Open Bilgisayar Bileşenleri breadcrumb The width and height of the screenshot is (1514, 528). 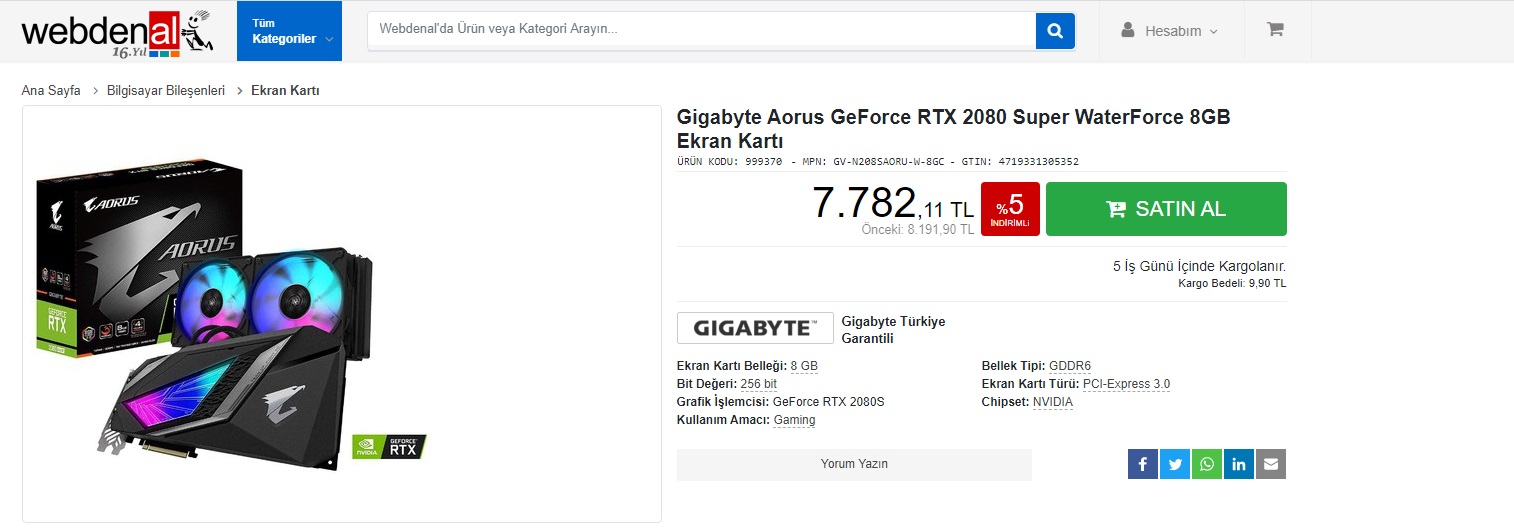tap(166, 91)
